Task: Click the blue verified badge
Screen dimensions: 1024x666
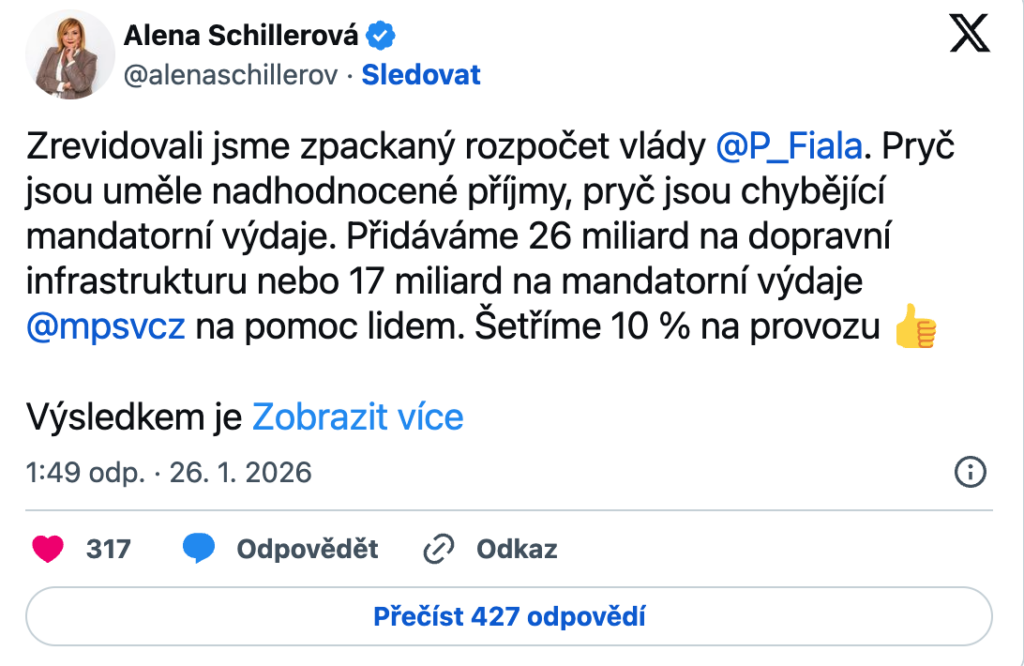Action: coord(381,36)
